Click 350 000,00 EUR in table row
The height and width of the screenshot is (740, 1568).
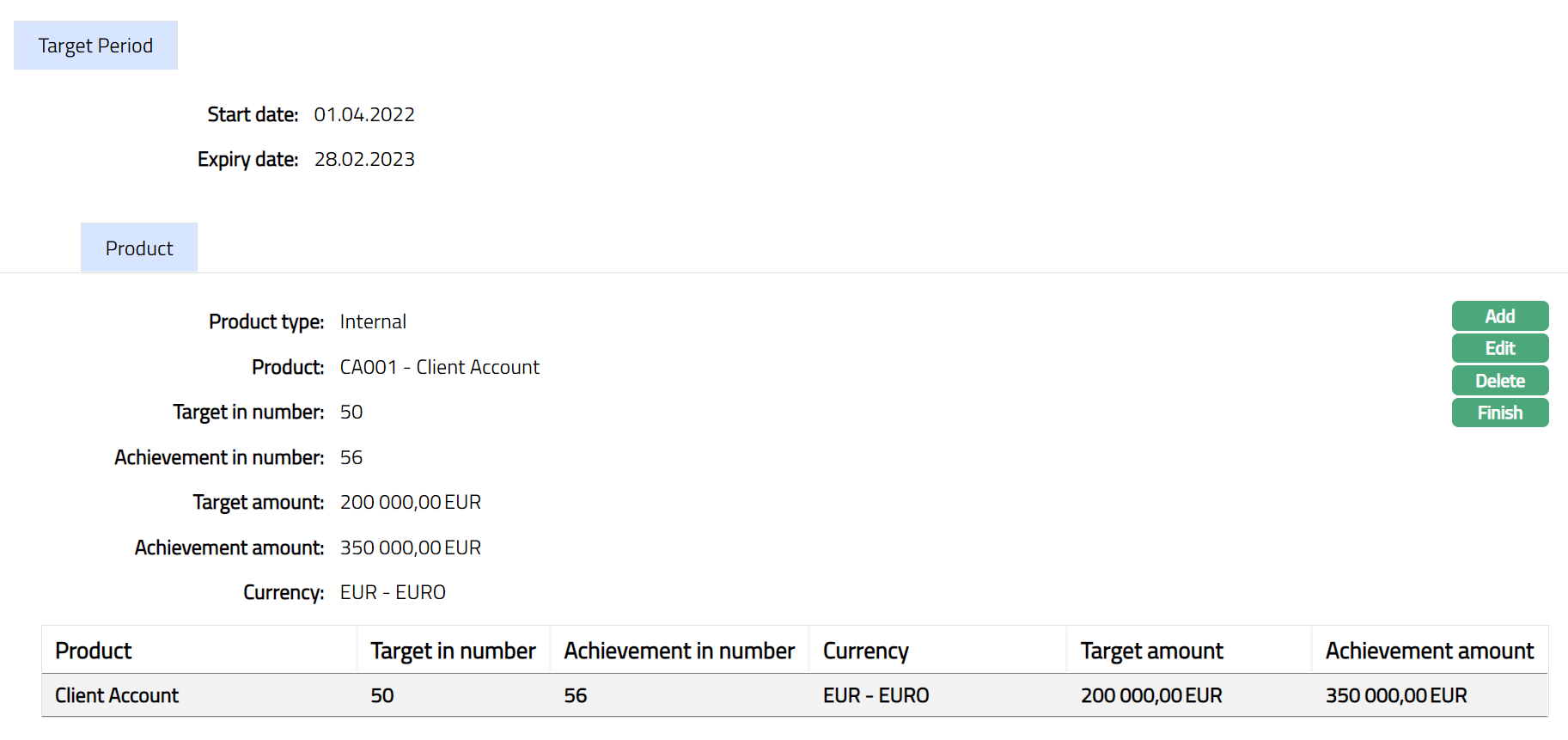point(1396,695)
